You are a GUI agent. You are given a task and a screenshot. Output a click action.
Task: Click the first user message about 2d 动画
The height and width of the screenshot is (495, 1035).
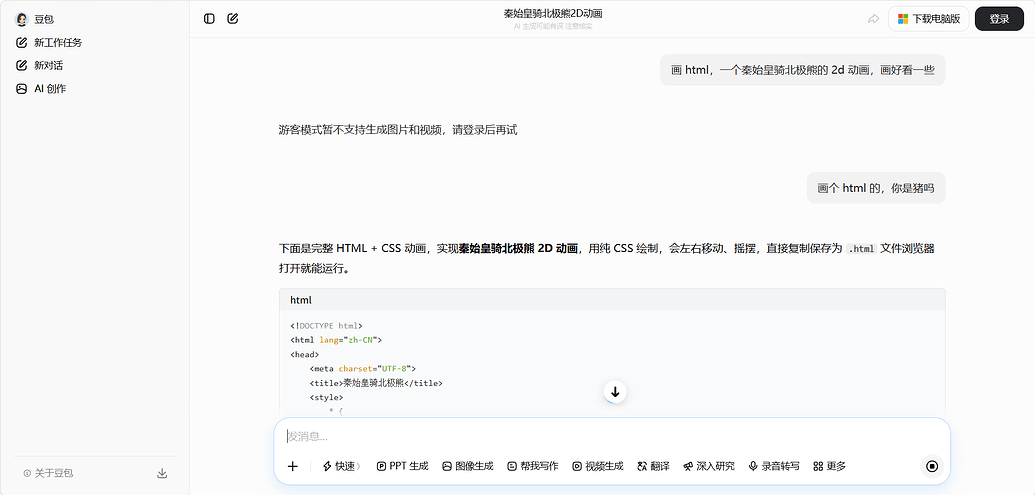pos(803,70)
